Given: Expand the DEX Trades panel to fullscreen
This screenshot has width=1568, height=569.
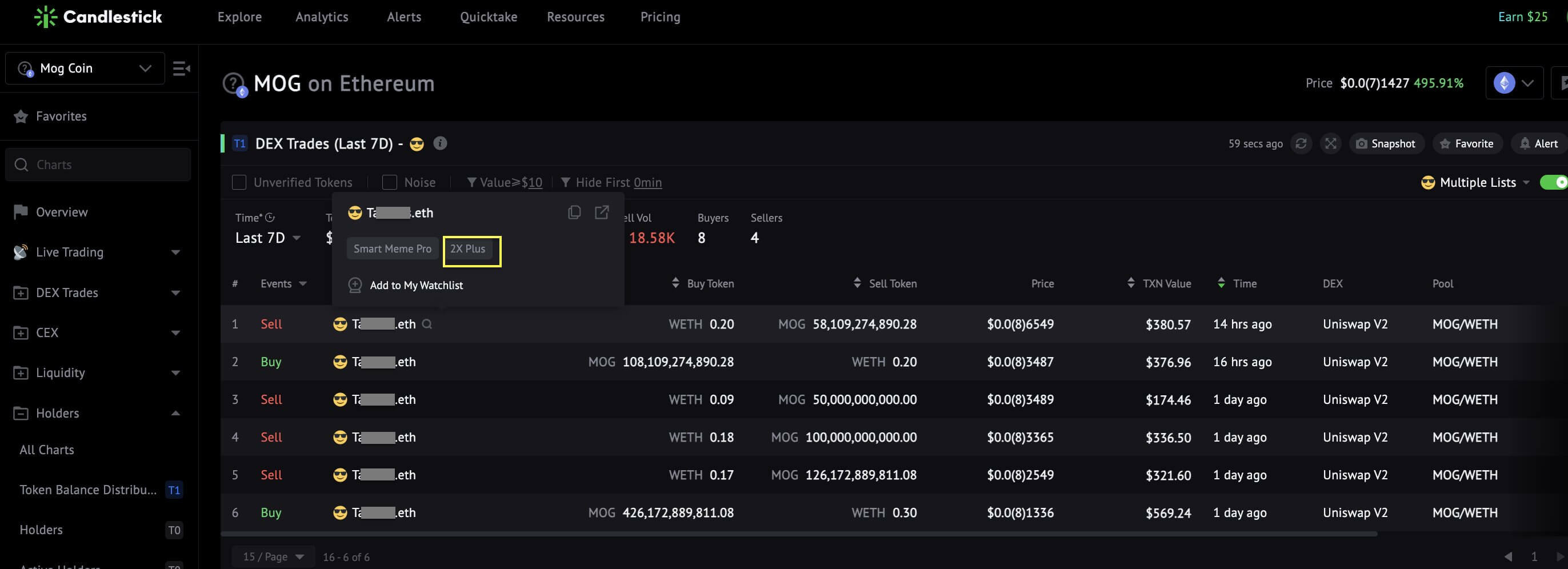Looking at the screenshot, I should 1331,143.
